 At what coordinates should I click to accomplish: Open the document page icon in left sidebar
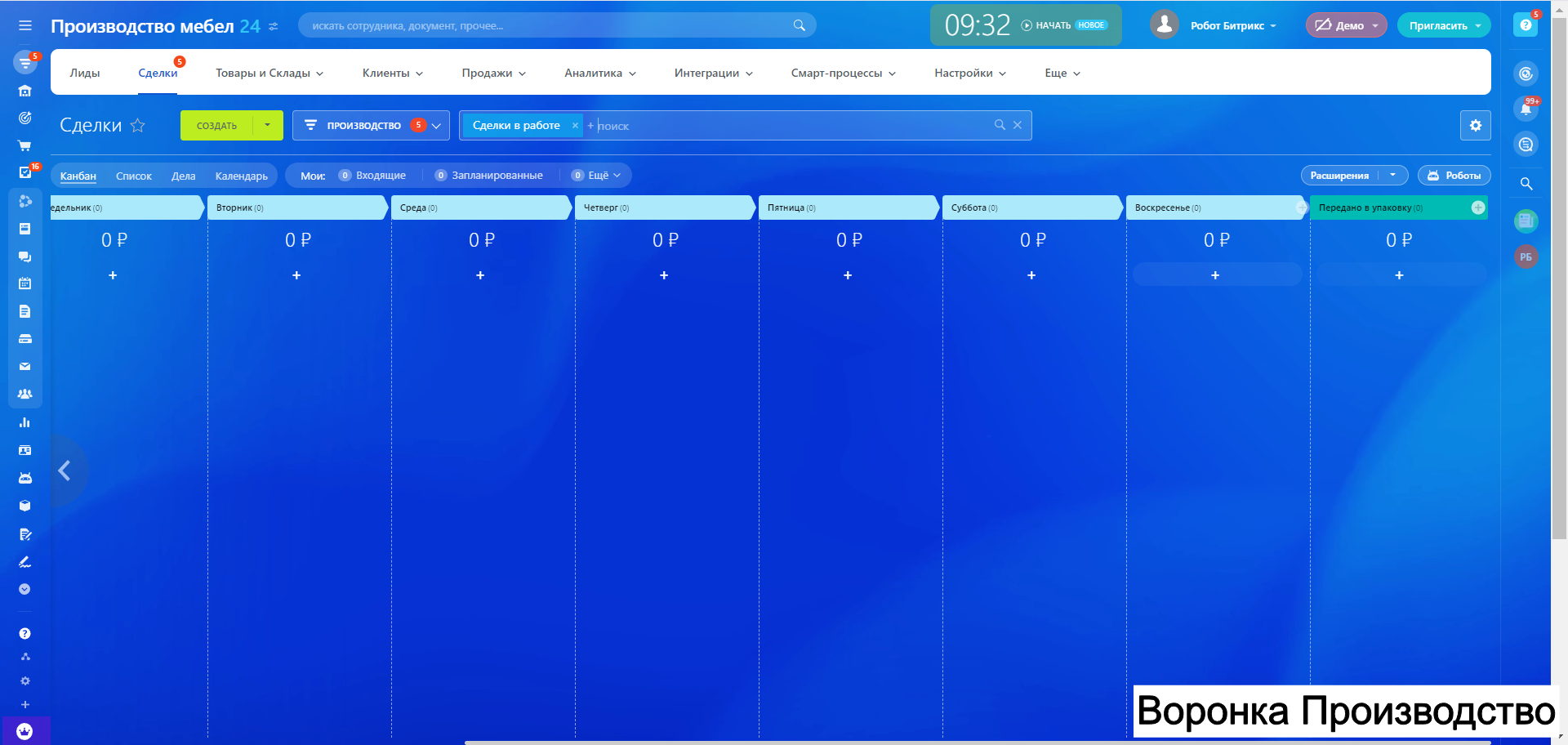click(x=25, y=311)
